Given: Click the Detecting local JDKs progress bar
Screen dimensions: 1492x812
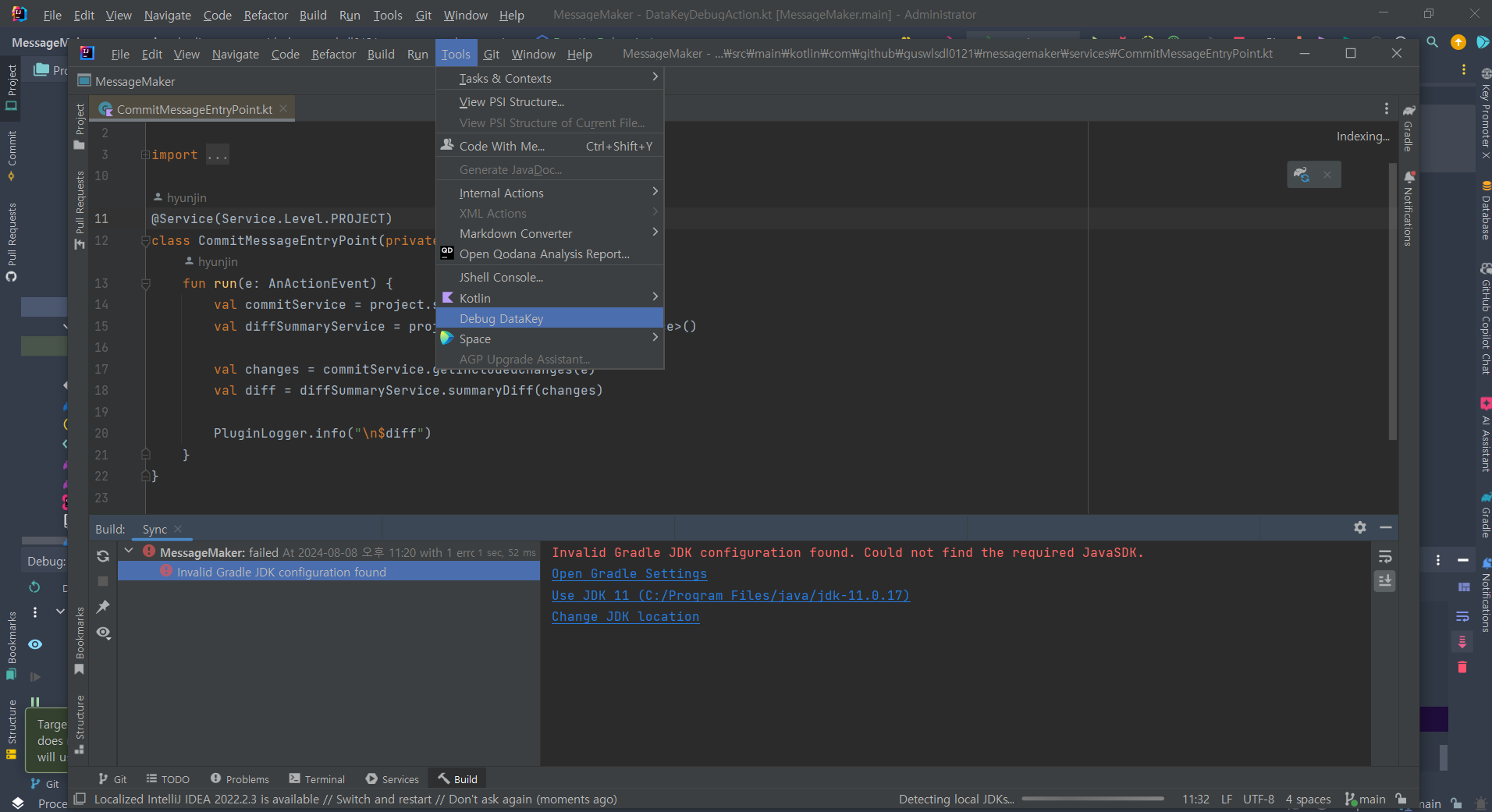Looking at the screenshot, I should tap(1092, 799).
